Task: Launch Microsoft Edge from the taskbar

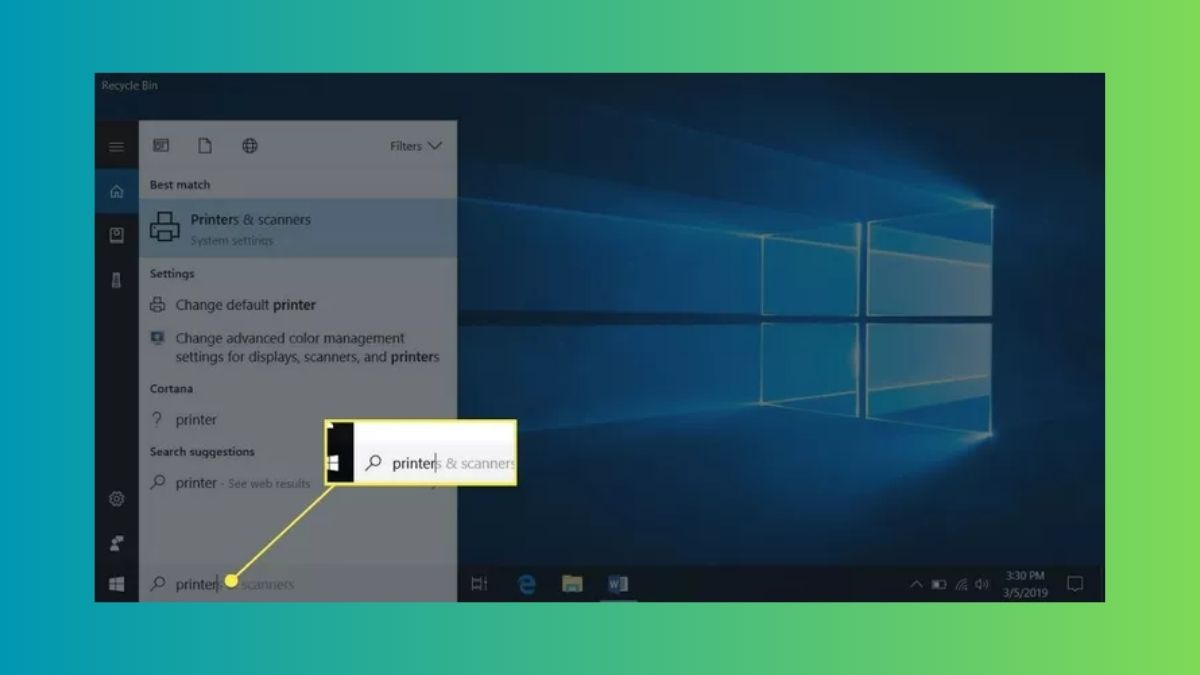Action: tap(527, 584)
